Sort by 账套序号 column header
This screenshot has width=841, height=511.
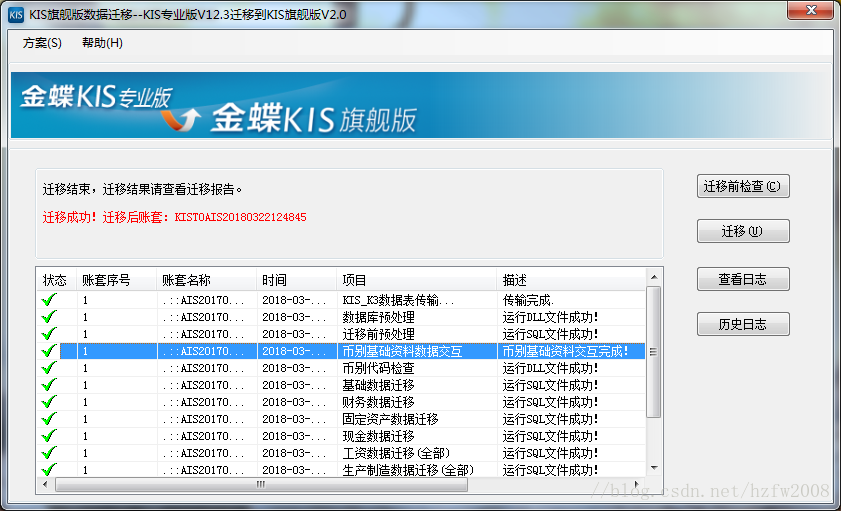[x=116, y=280]
